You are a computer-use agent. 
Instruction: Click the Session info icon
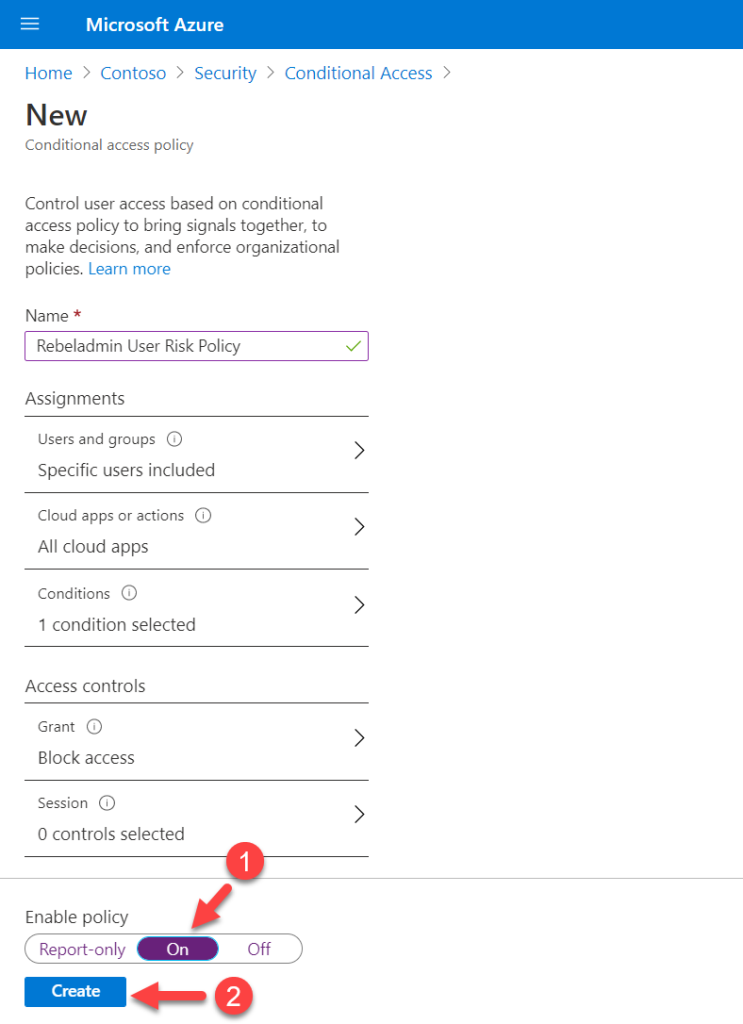click(105, 802)
